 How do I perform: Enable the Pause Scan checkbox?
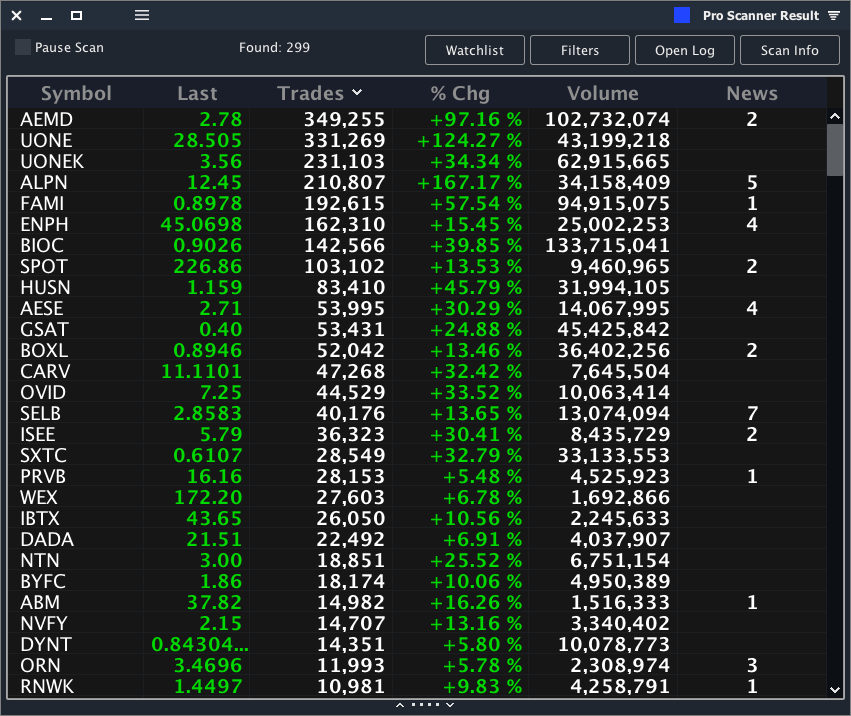pyautogui.click(x=23, y=48)
